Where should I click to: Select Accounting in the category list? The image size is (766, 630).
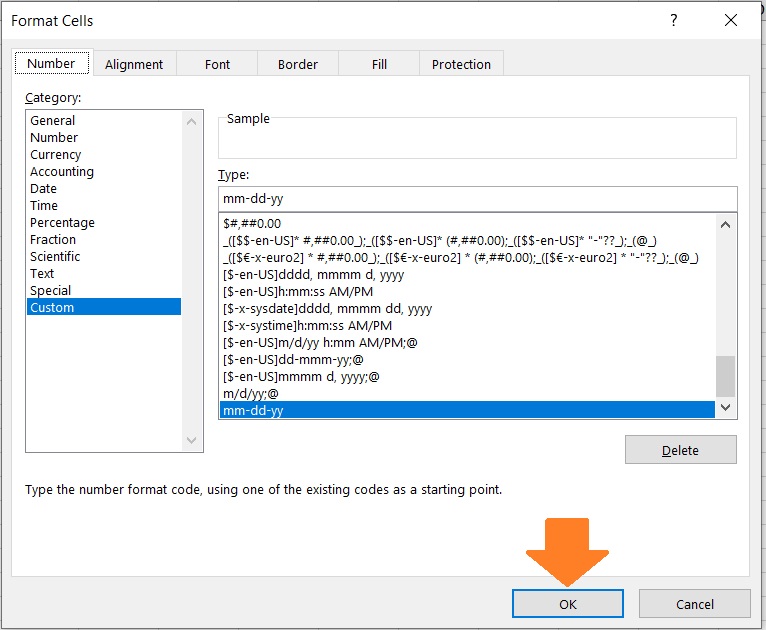coord(62,172)
